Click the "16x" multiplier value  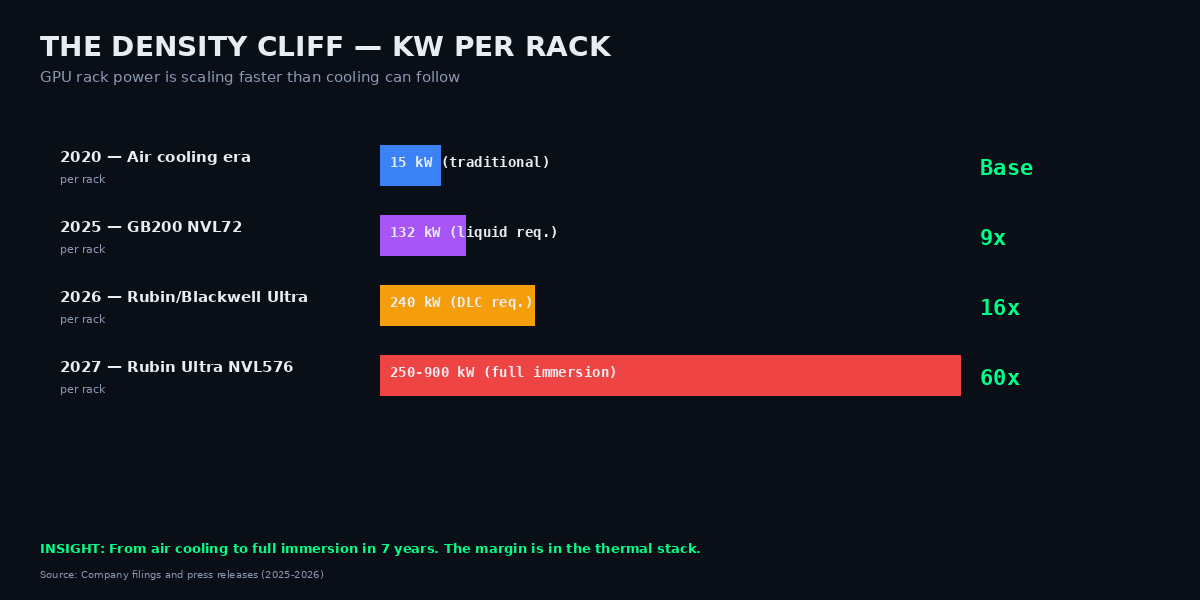click(999, 309)
